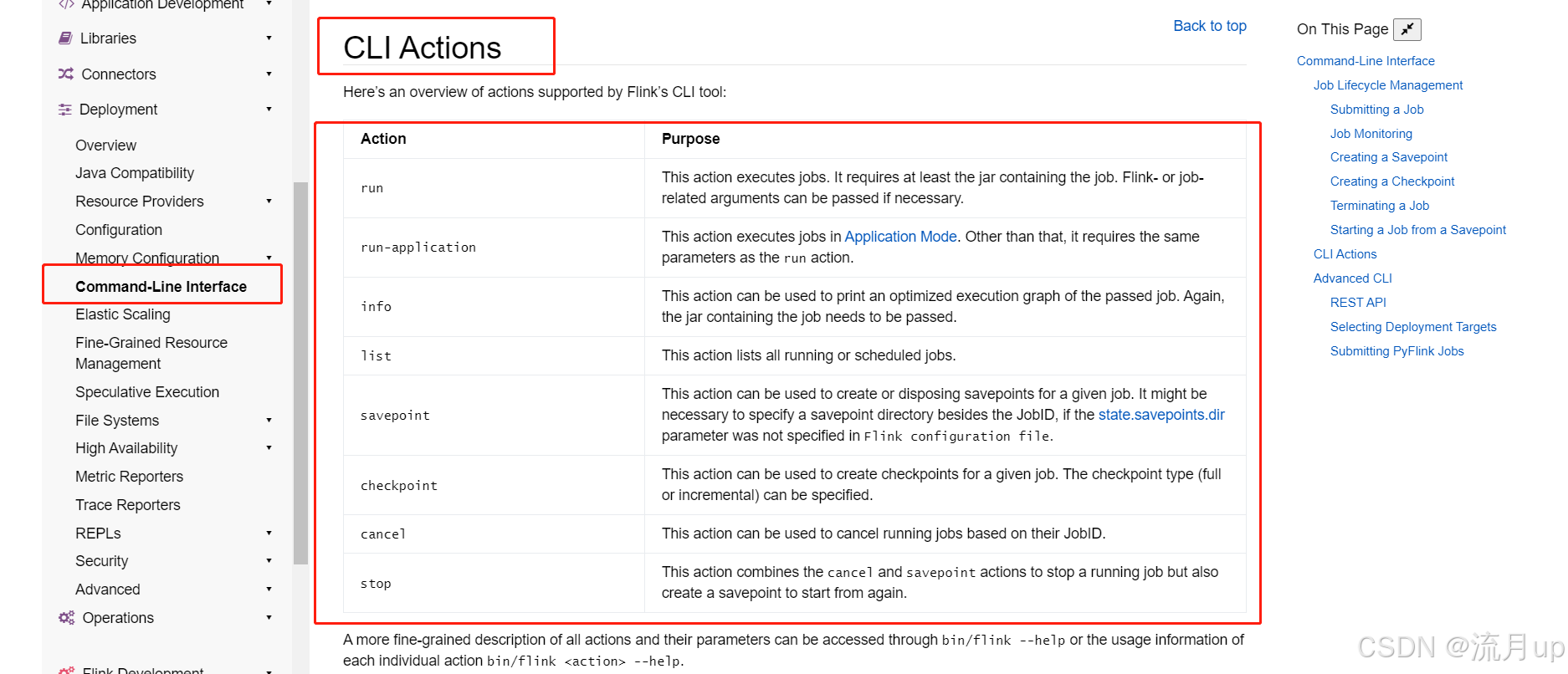The image size is (1568, 674).
Task: Expand File Systems submenu arrow
Action: tap(269, 421)
